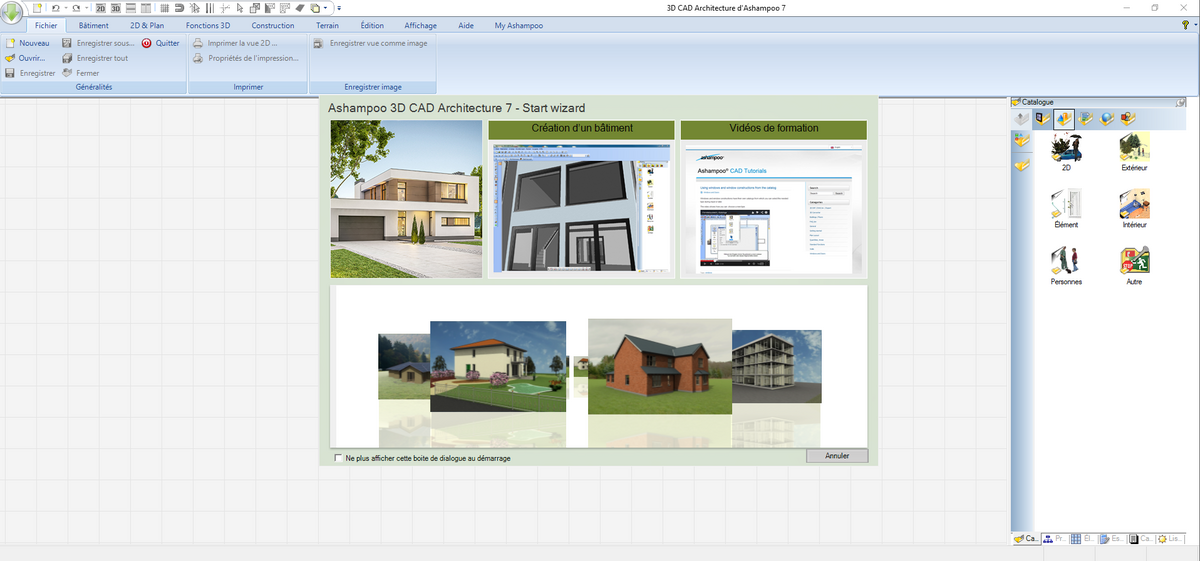The height and width of the screenshot is (561, 1200).
Task: Open the Extérieur catalogue folder
Action: (x=1134, y=153)
